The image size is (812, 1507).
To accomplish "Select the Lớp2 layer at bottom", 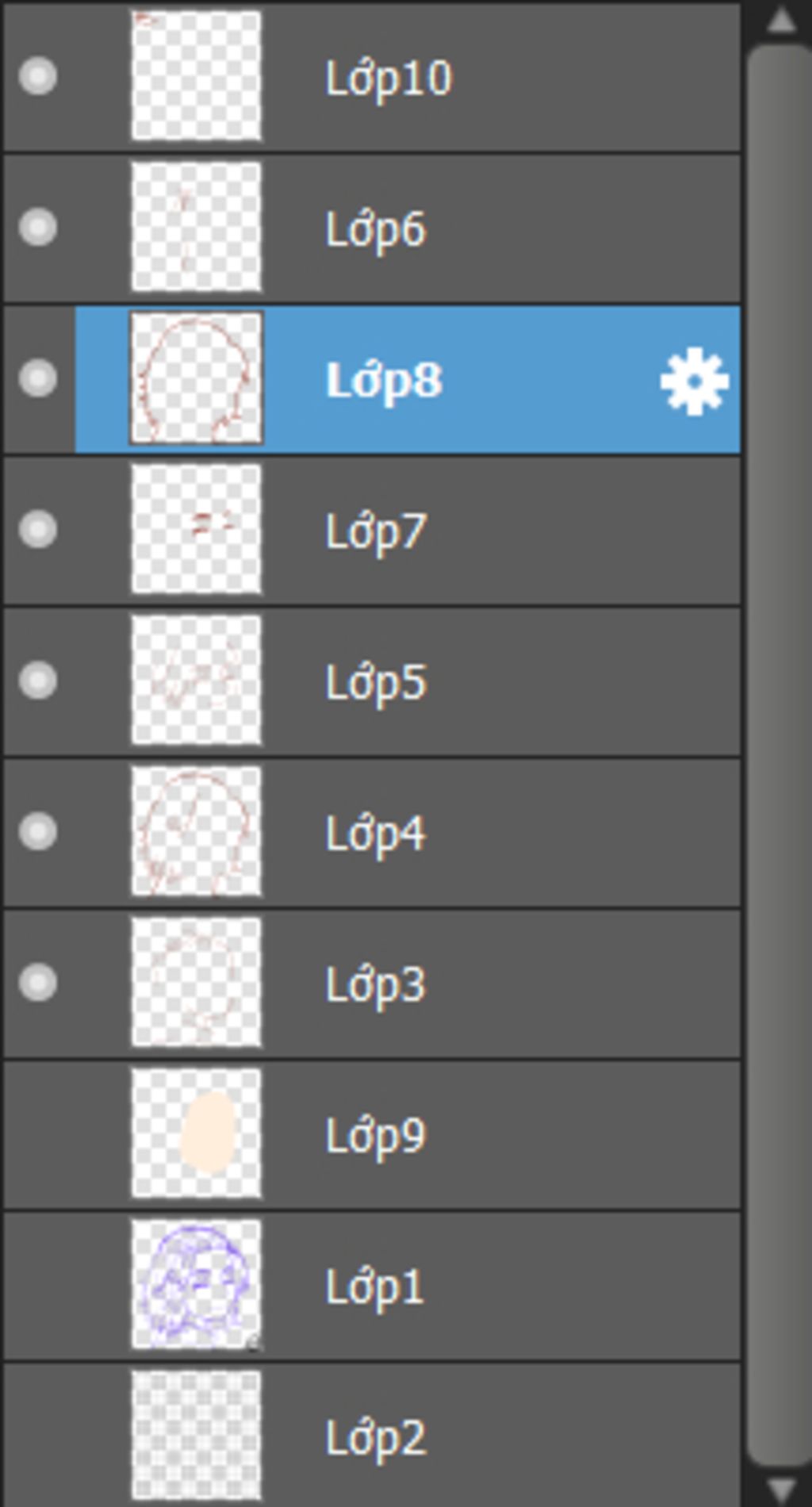I will [x=376, y=1437].
